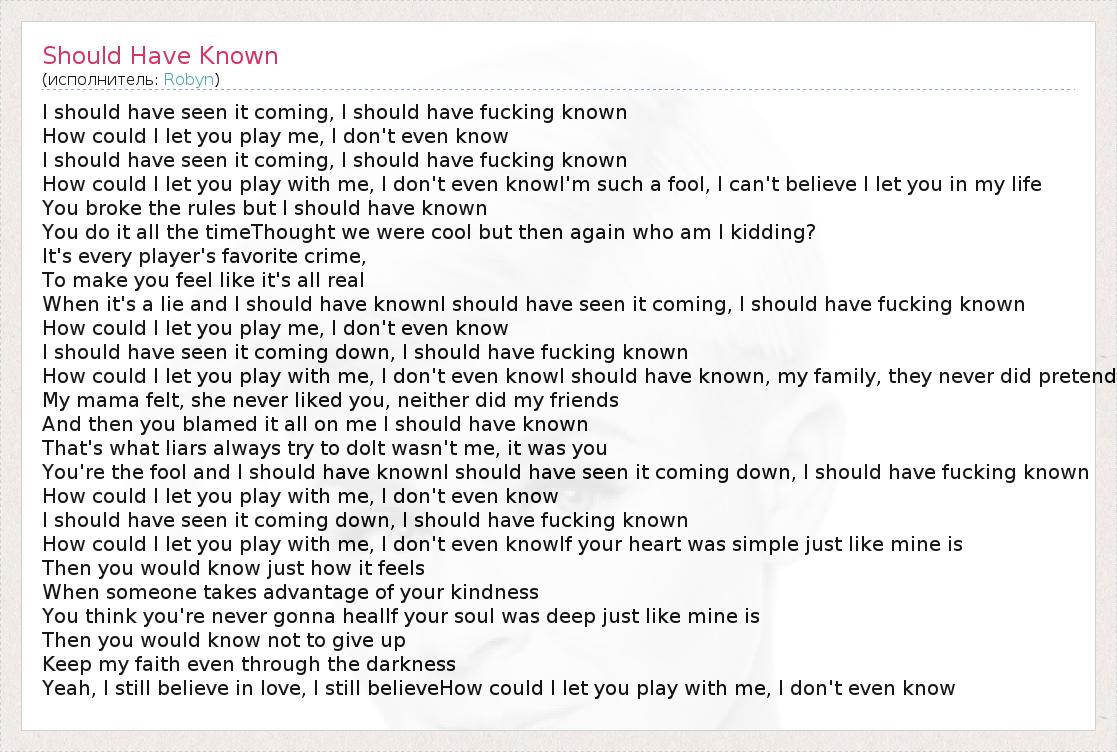The height and width of the screenshot is (752, 1117).
Task: Click lyric 'You broke the rules' line
Action: tap(264, 208)
